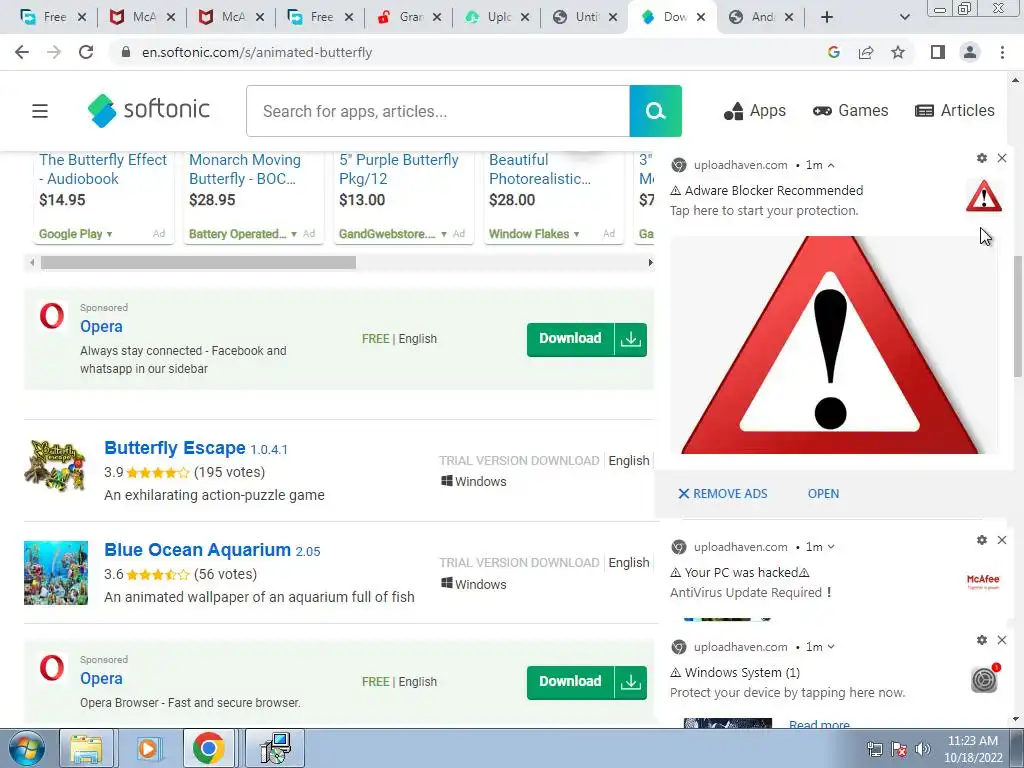This screenshot has width=1024, height=768.
Task: Close the And tab
Action: point(789,17)
